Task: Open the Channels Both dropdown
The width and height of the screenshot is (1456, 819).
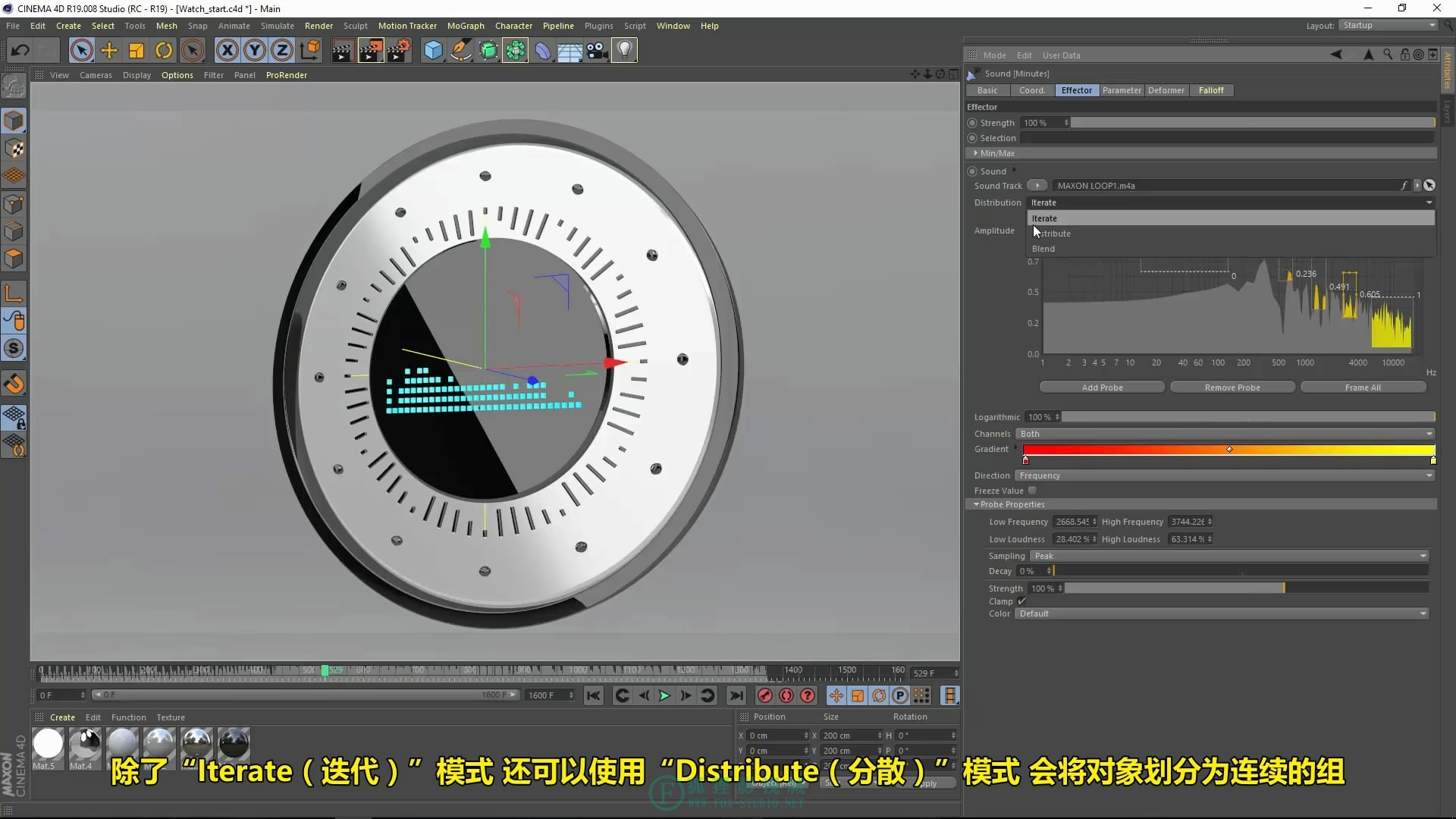Action: pyautogui.click(x=1225, y=434)
